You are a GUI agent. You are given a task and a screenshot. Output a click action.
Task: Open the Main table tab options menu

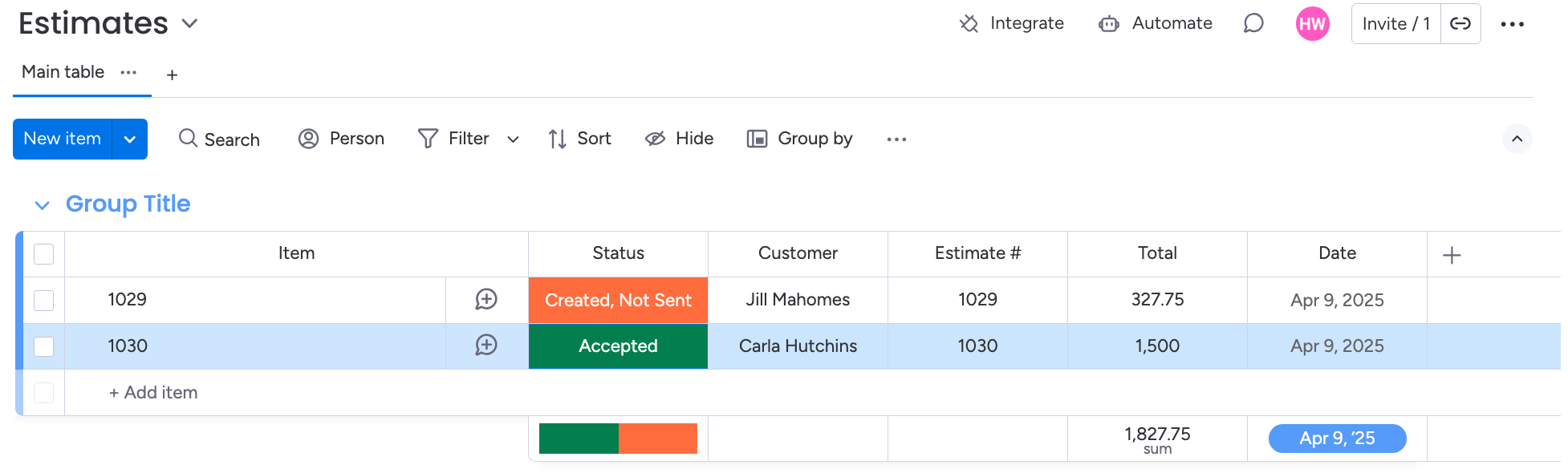[x=128, y=72]
